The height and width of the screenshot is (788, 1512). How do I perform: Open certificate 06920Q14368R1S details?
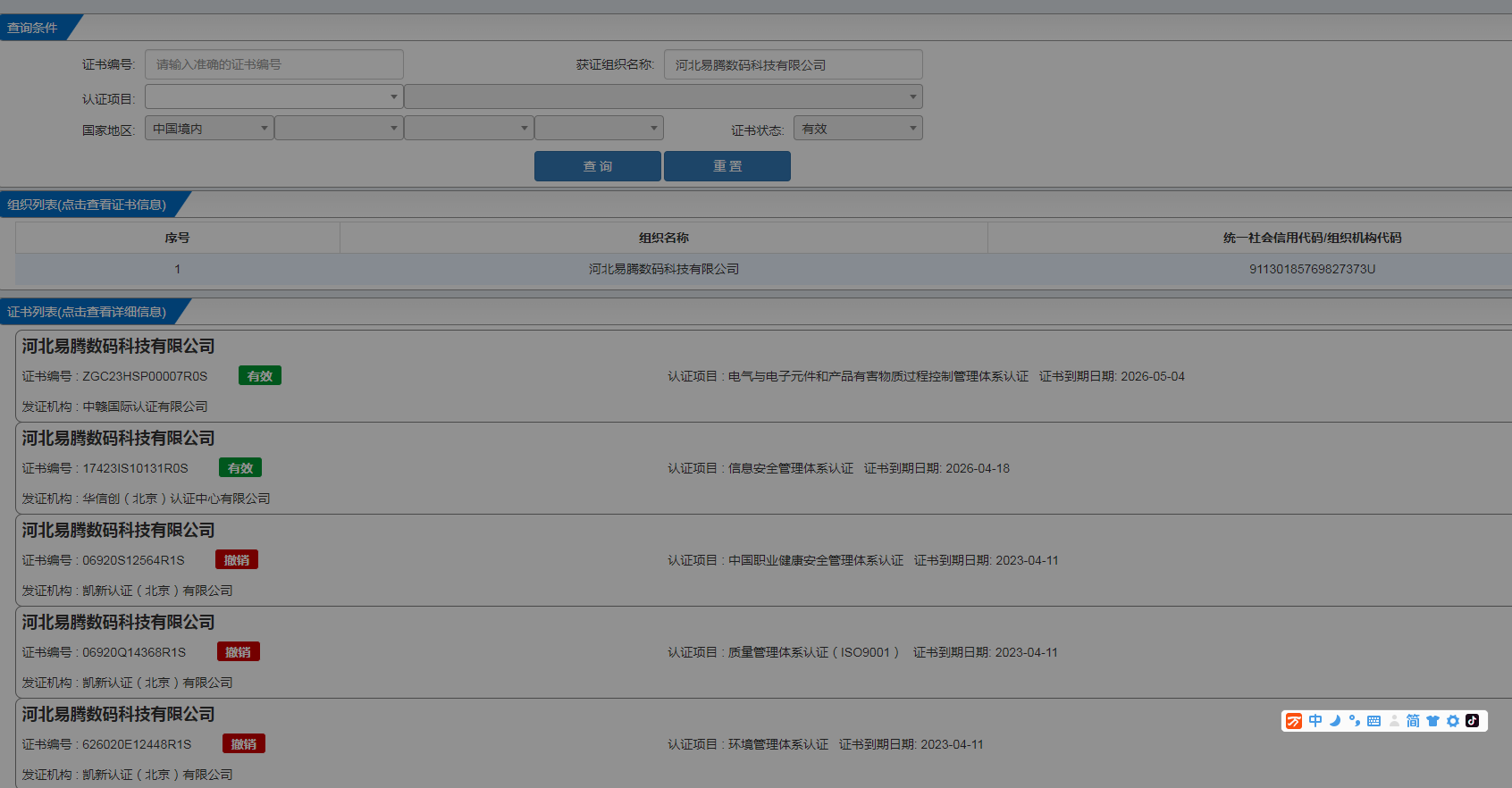tap(763, 652)
